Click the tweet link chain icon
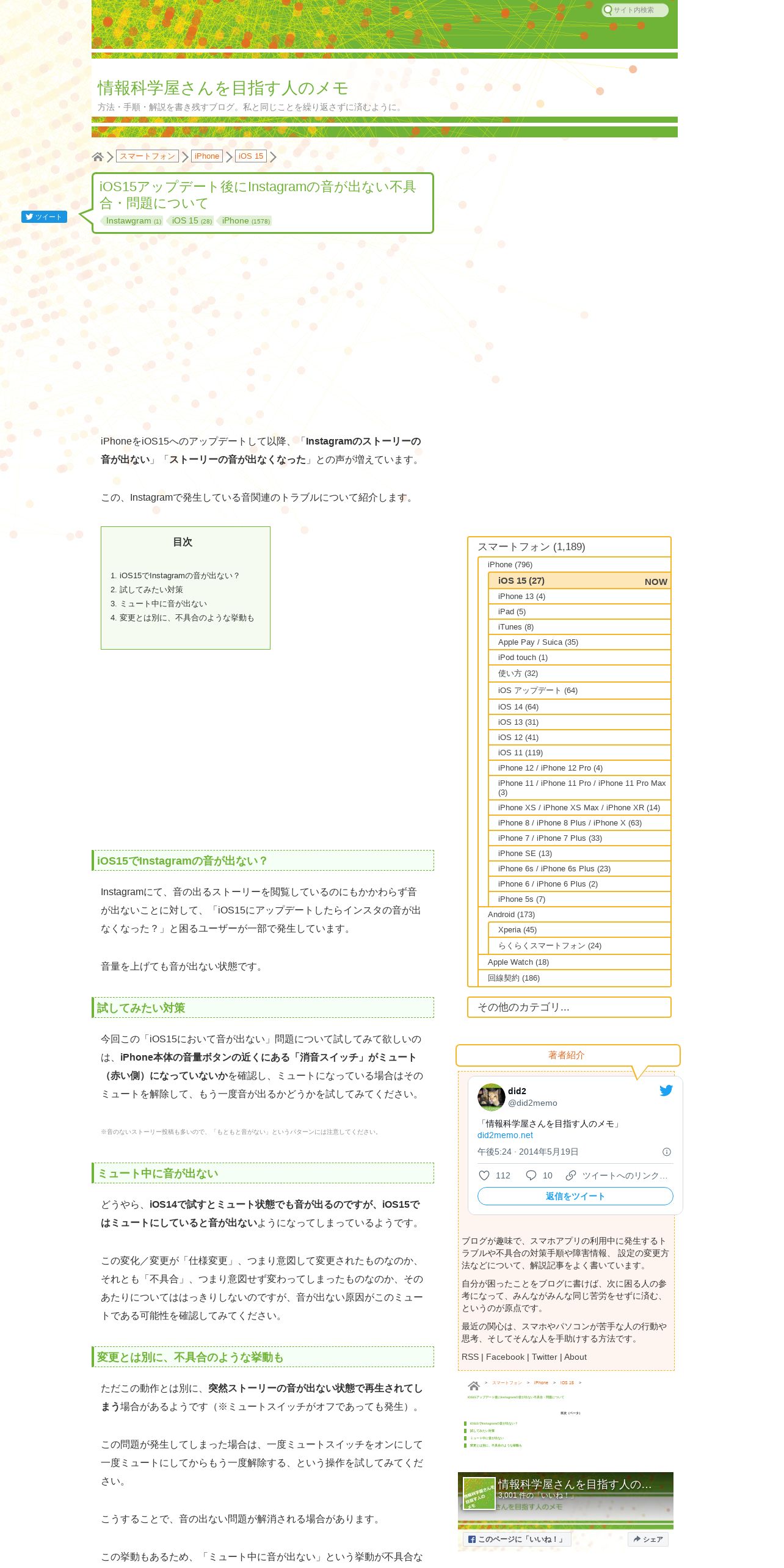 (571, 1175)
